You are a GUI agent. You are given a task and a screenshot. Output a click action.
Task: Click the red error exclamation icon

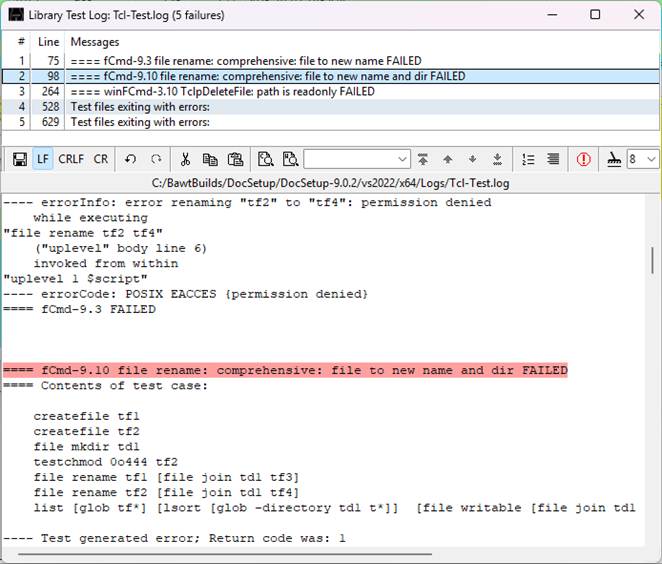click(584, 159)
